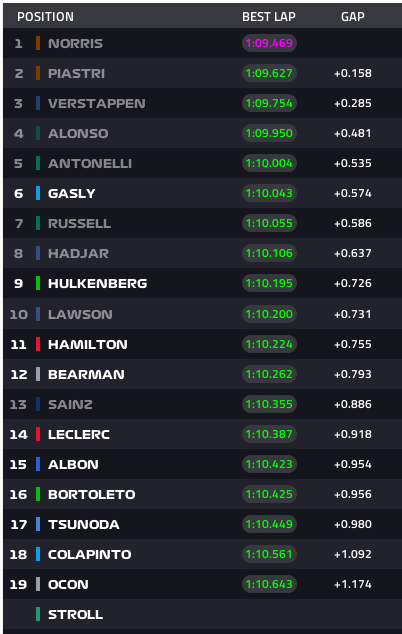The image size is (402, 634).
Task: Select VERSTAPPEN driver name
Action: tap(97, 104)
